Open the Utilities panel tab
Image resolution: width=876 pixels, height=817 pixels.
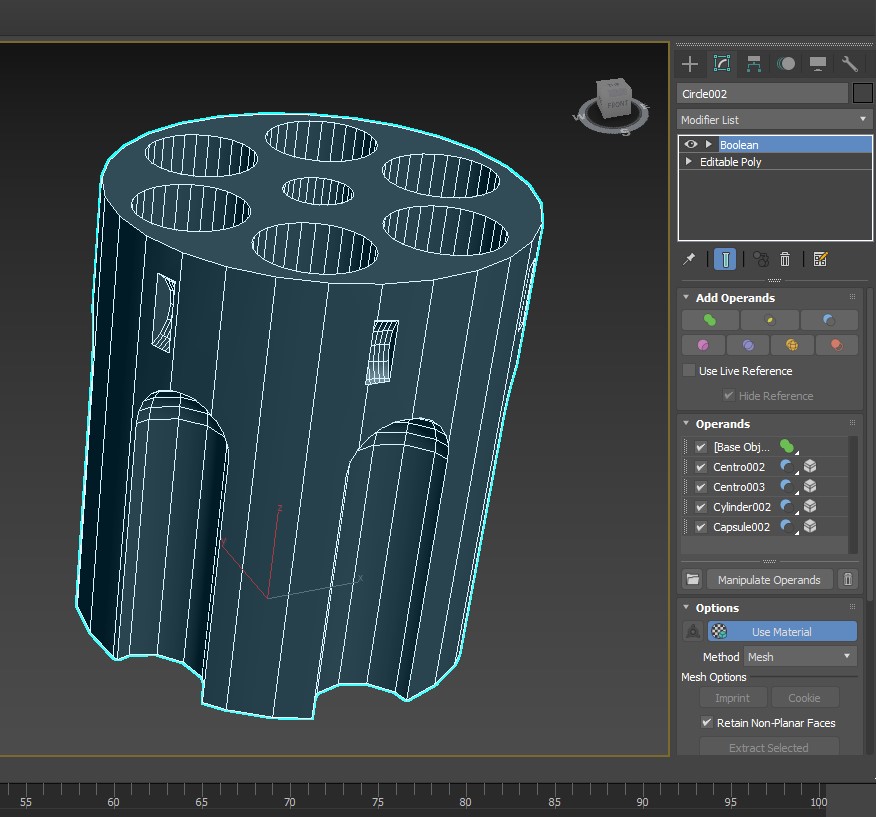[850, 64]
